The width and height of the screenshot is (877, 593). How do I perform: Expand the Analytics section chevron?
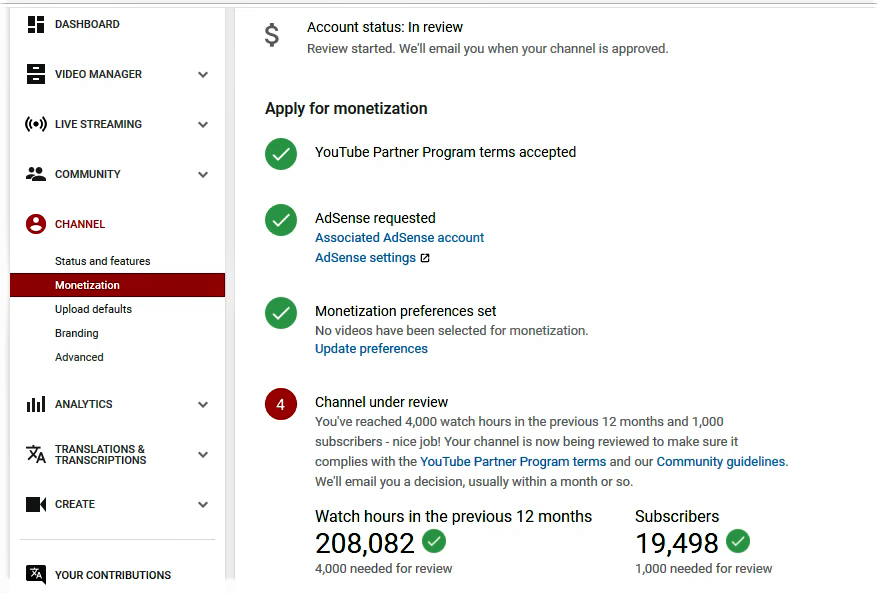[x=203, y=404]
